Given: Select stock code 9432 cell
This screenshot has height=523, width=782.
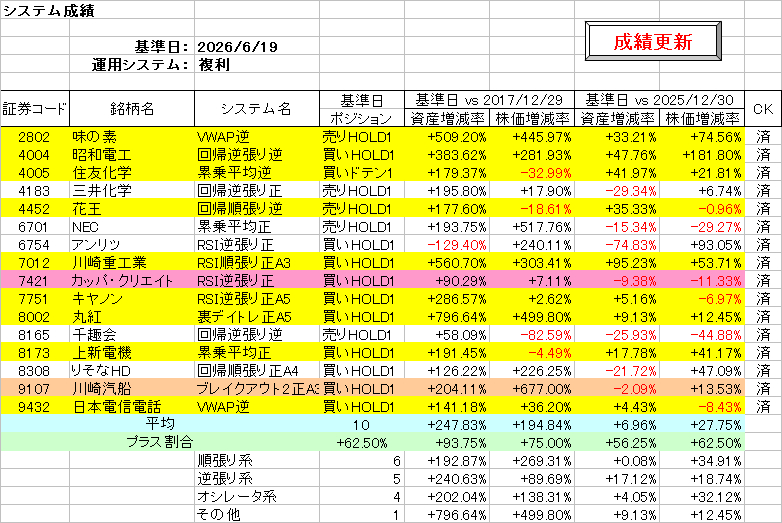Looking at the screenshot, I should tap(35, 406).
